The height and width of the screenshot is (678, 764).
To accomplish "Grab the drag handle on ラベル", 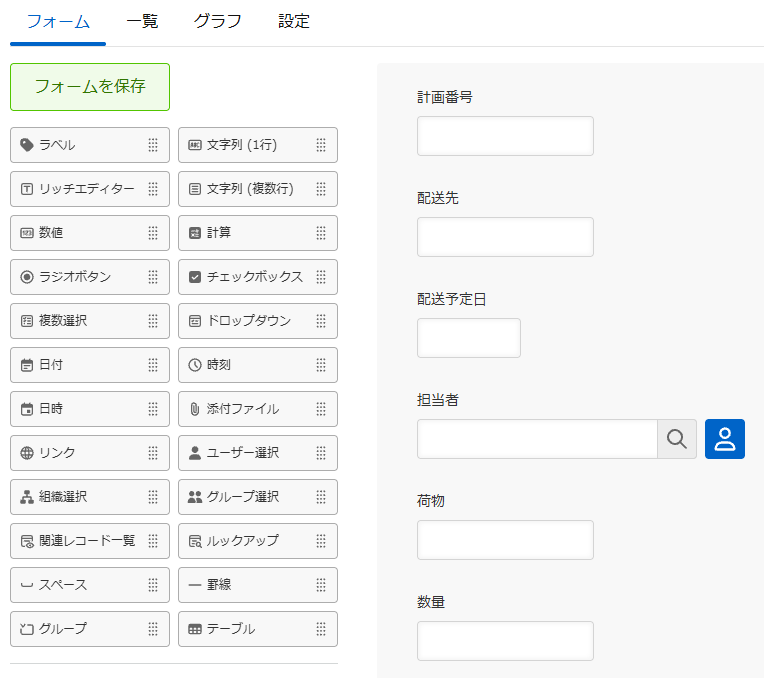I will tap(153, 145).
